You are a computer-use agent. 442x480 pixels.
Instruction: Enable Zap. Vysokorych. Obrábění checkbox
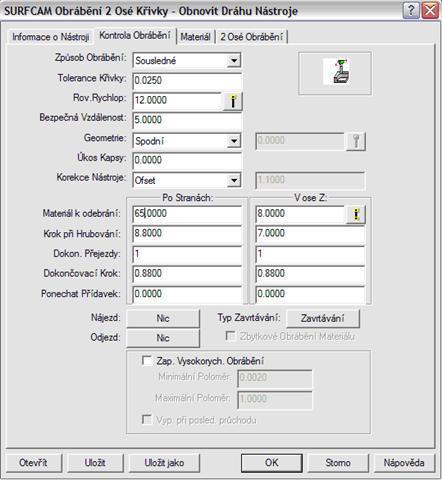[147, 361]
